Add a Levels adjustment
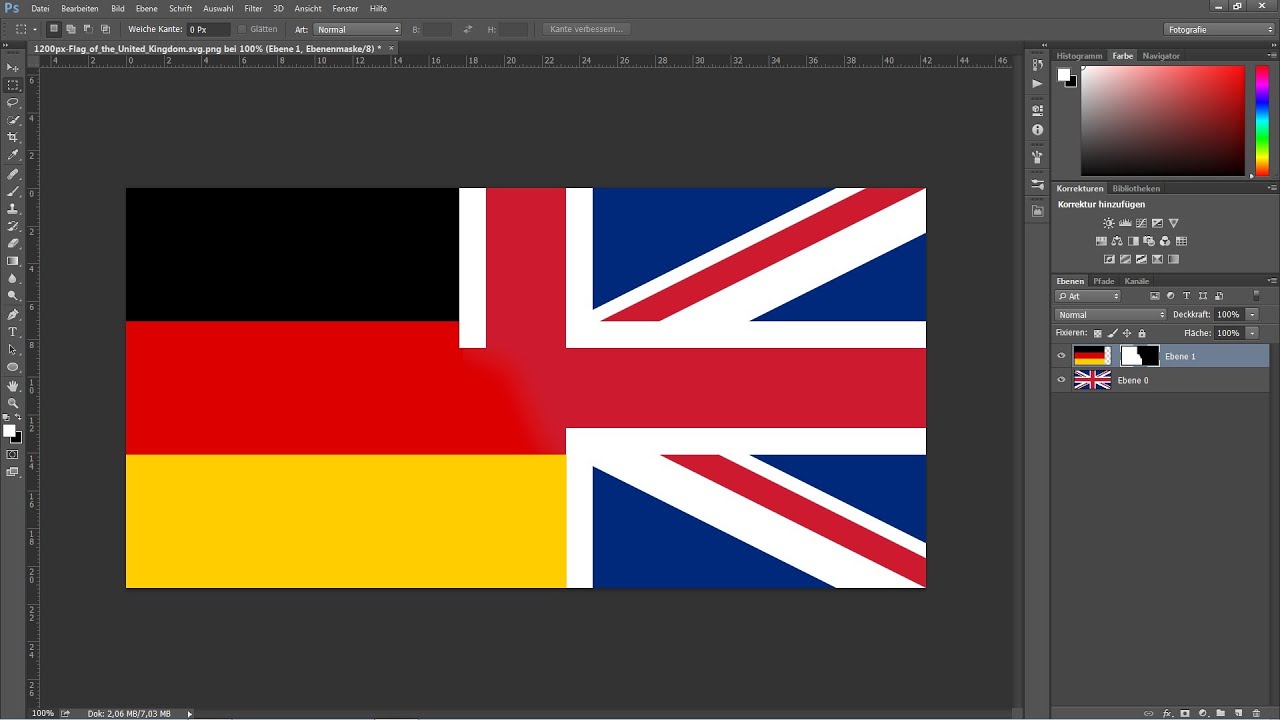This screenshot has width=1280, height=720. (1125, 223)
